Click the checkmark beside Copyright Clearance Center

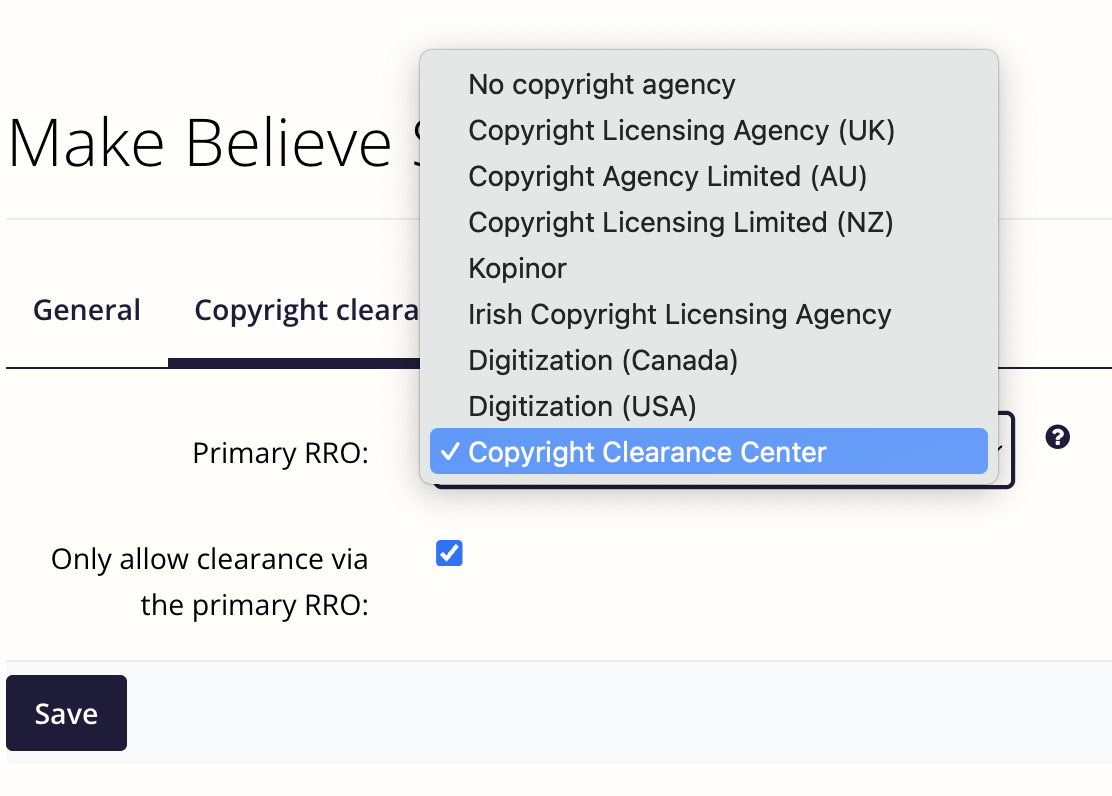click(450, 451)
